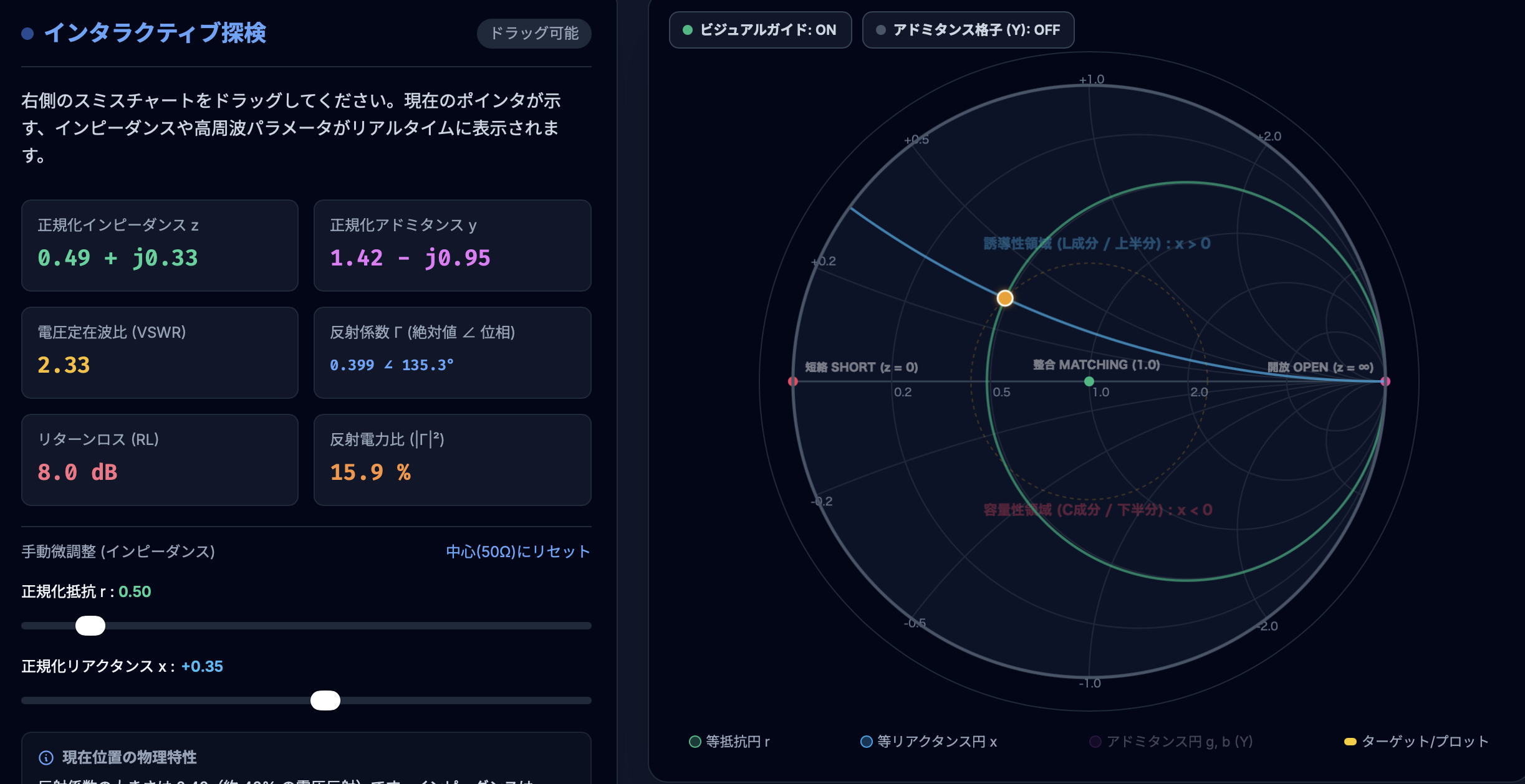
Task: Click the 等抵抗円 r legend circle icon
Action: pyautogui.click(x=695, y=742)
